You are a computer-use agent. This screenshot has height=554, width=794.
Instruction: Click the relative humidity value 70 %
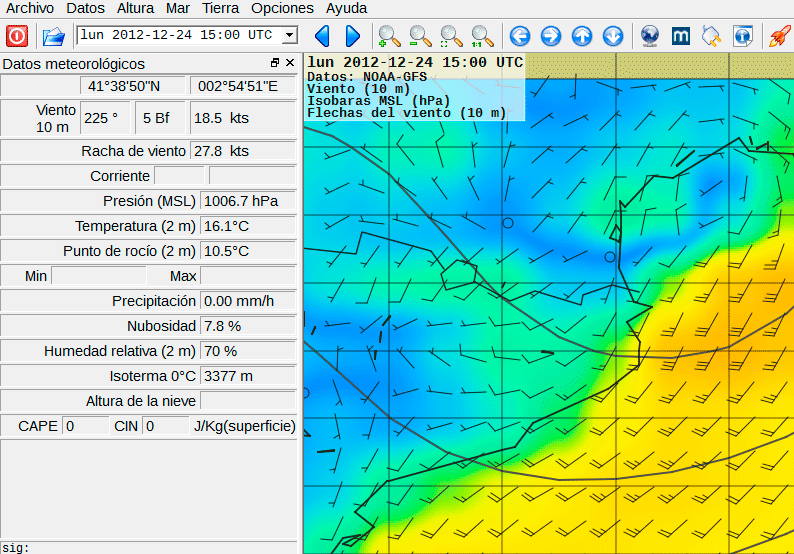point(248,351)
